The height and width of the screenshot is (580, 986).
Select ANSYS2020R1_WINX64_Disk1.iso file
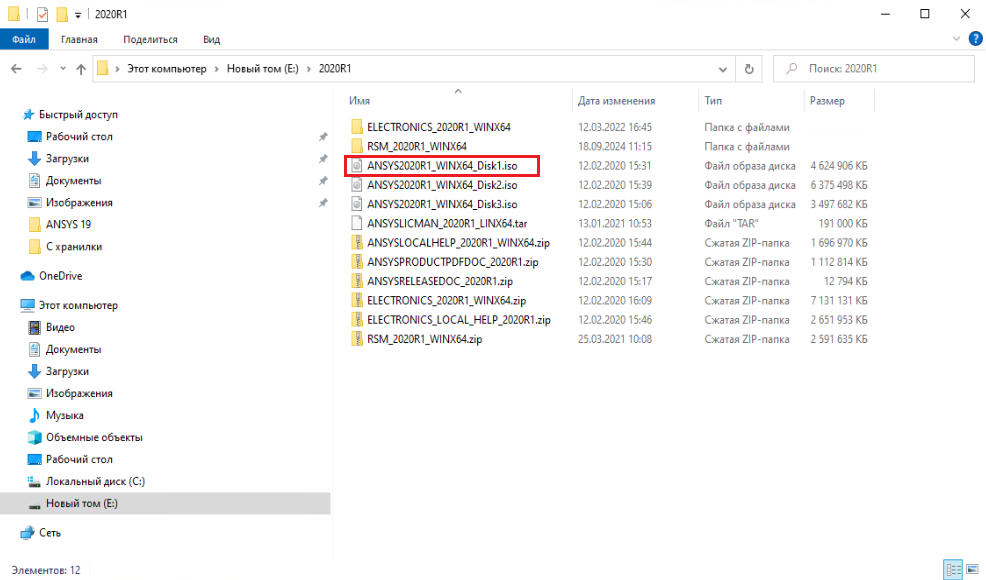[x=441, y=166]
